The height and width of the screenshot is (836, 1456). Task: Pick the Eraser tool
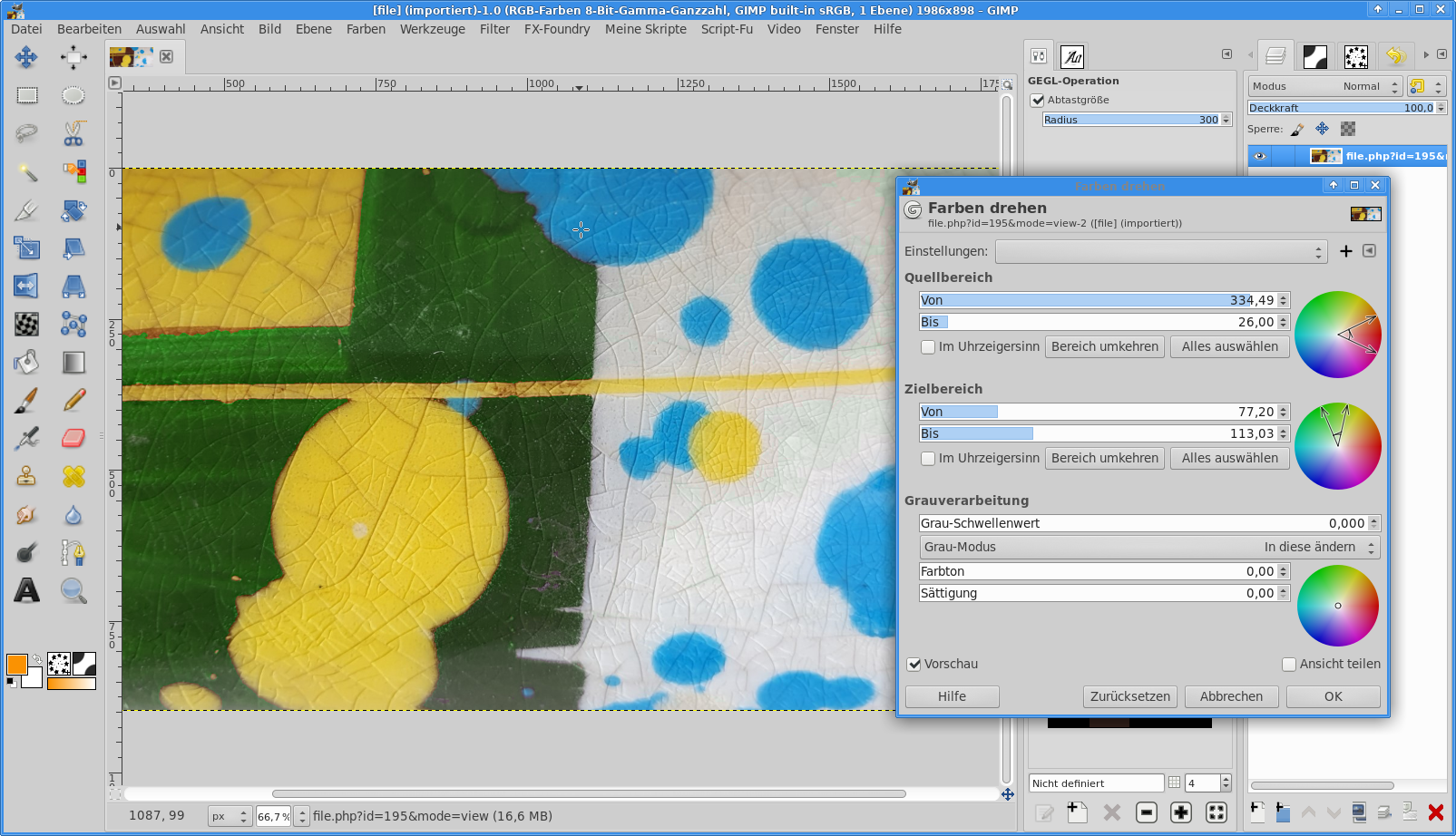(x=73, y=438)
